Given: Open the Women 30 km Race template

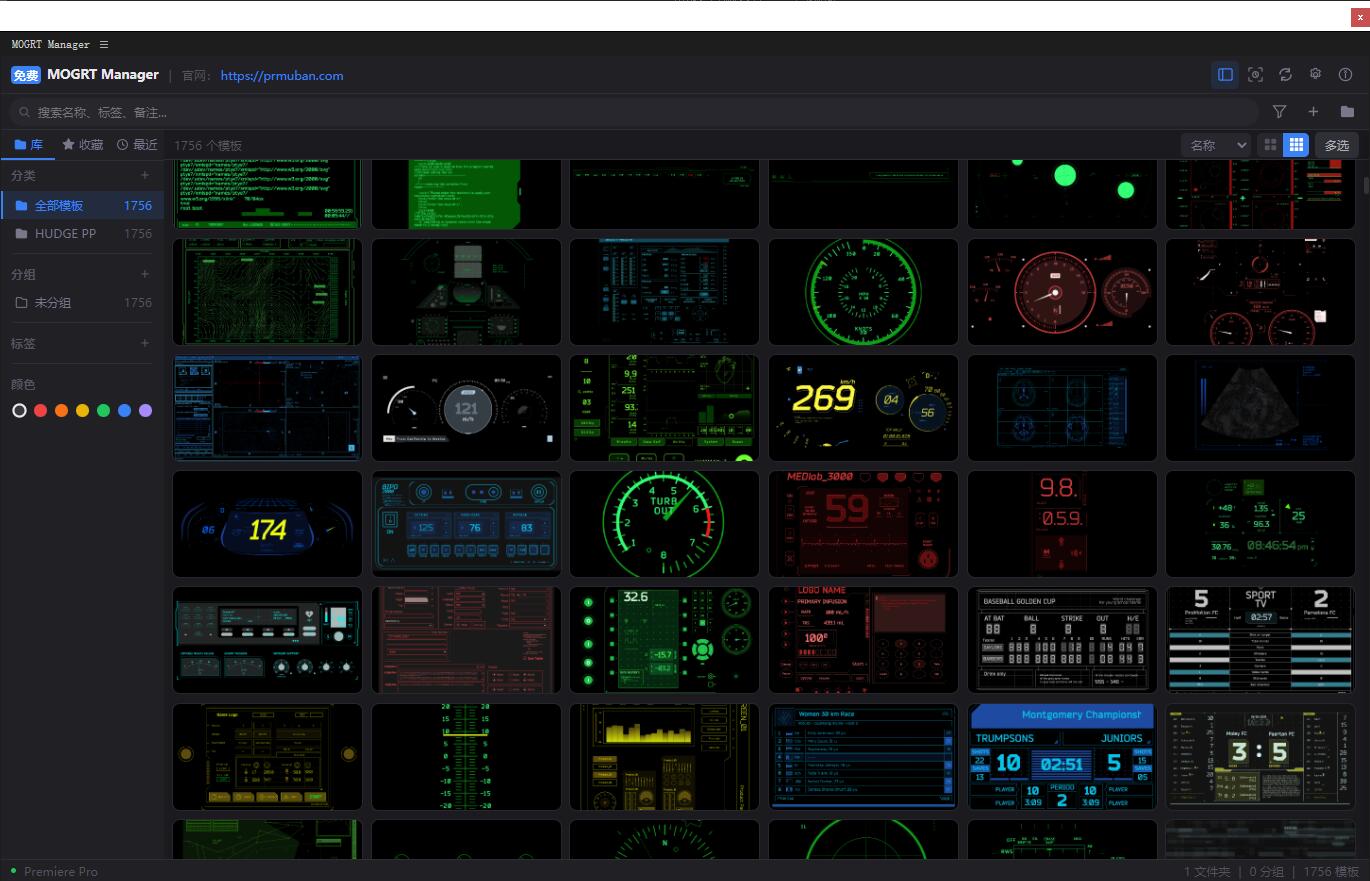Looking at the screenshot, I should pyautogui.click(x=863, y=757).
